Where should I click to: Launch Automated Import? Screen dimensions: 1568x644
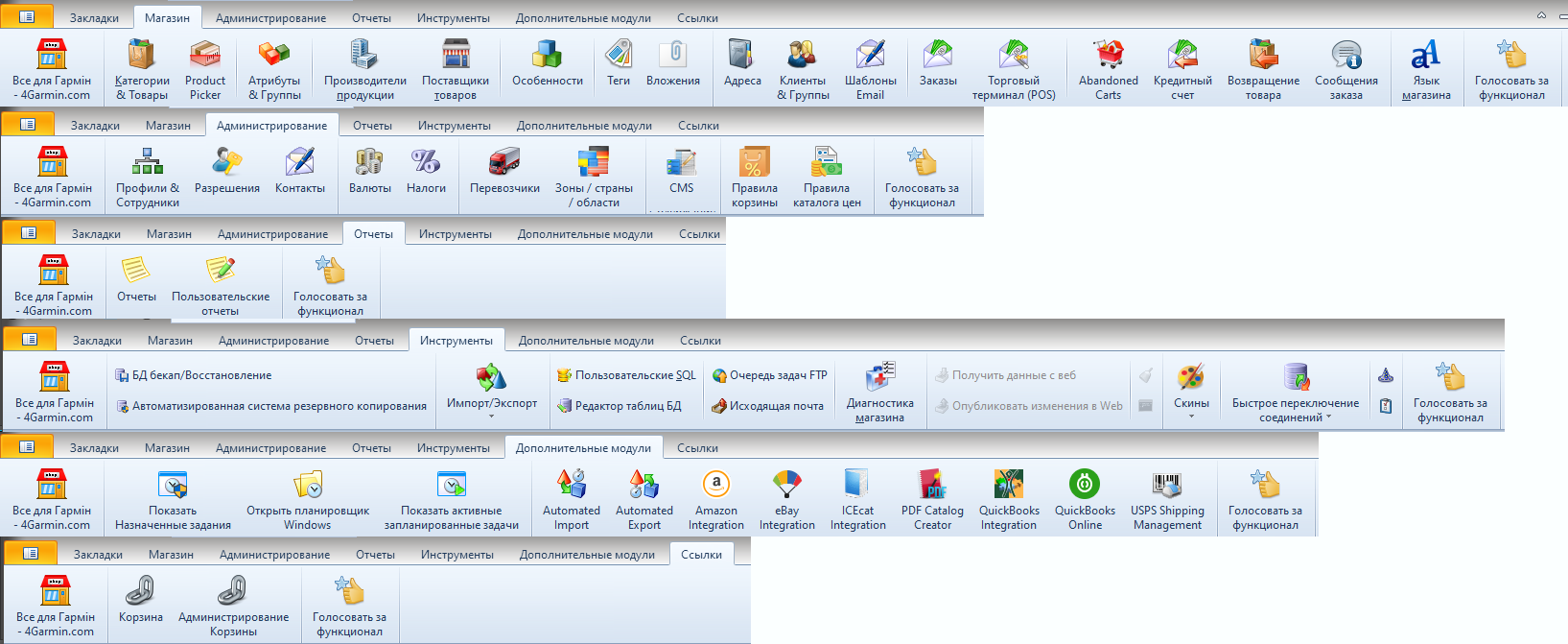tap(572, 500)
